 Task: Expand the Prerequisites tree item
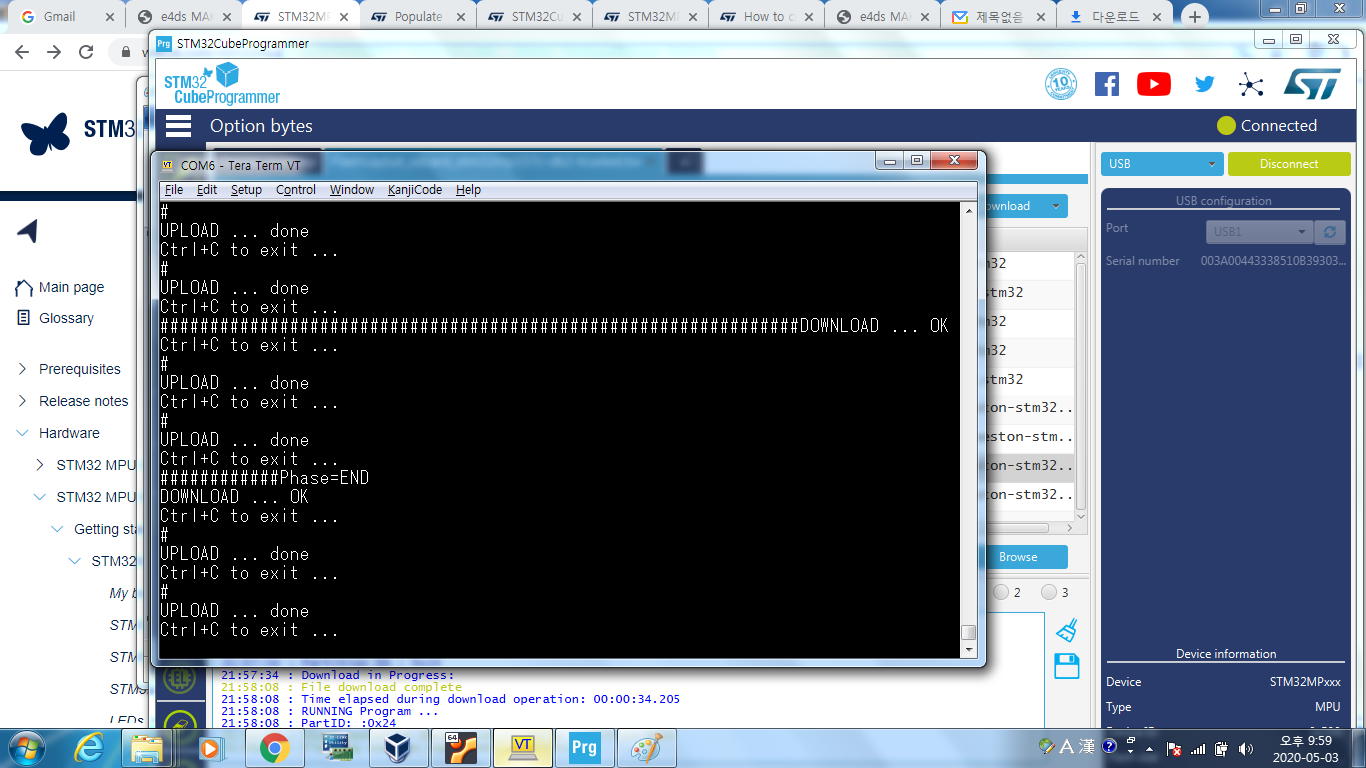click(23, 369)
